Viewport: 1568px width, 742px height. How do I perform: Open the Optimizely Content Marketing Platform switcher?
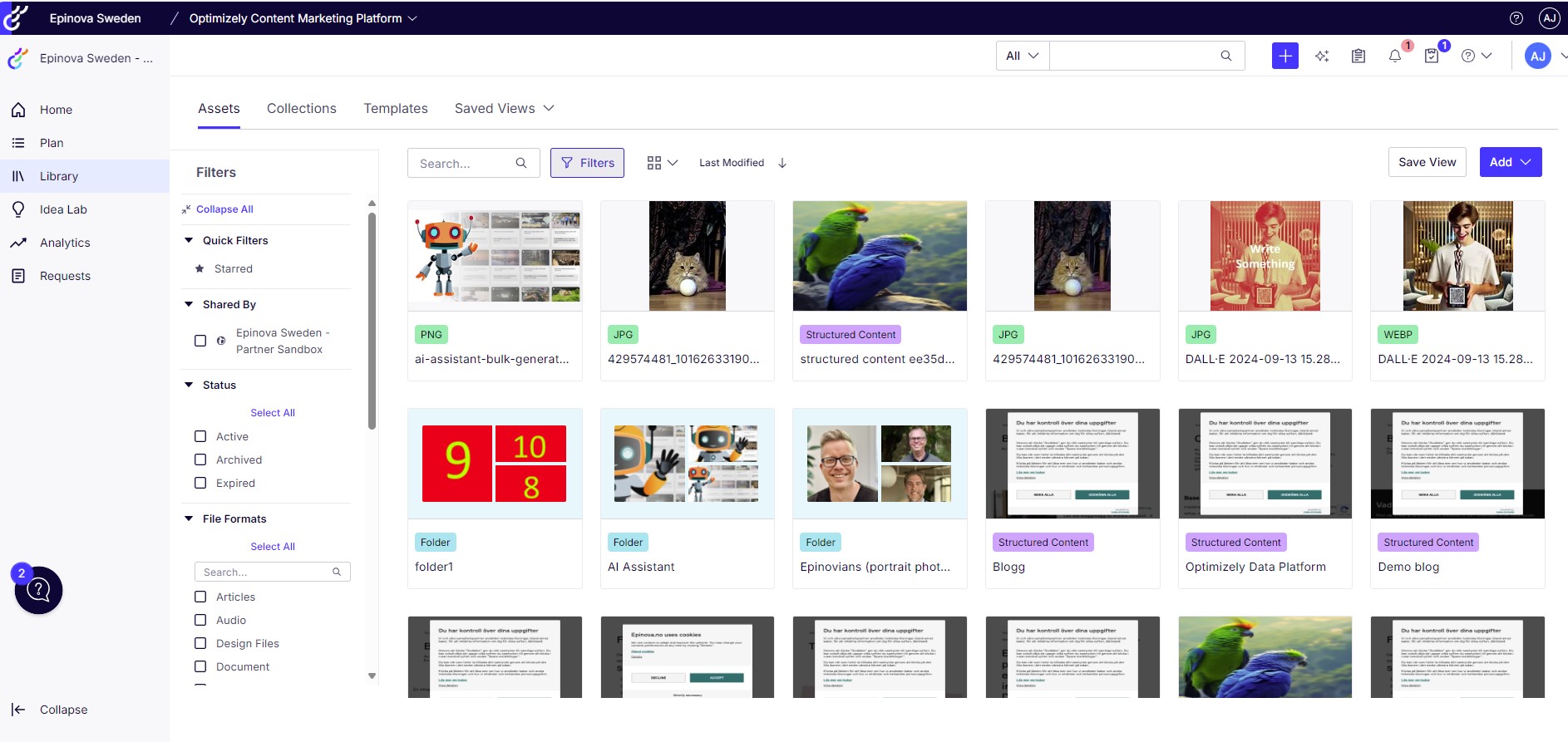point(303,18)
